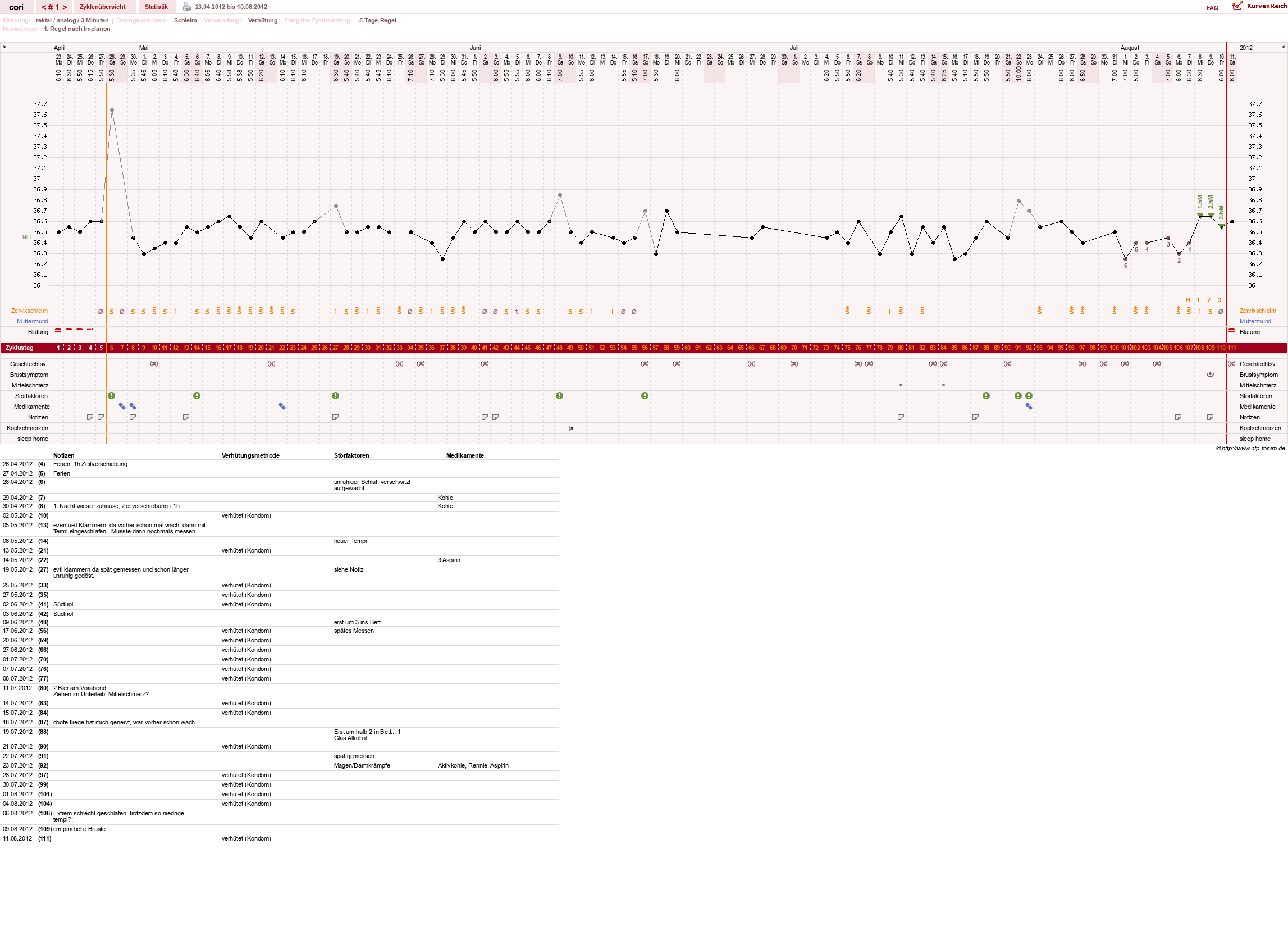The width and height of the screenshot is (1288, 940).
Task: Select the 'cori' user tab
Action: point(16,7)
